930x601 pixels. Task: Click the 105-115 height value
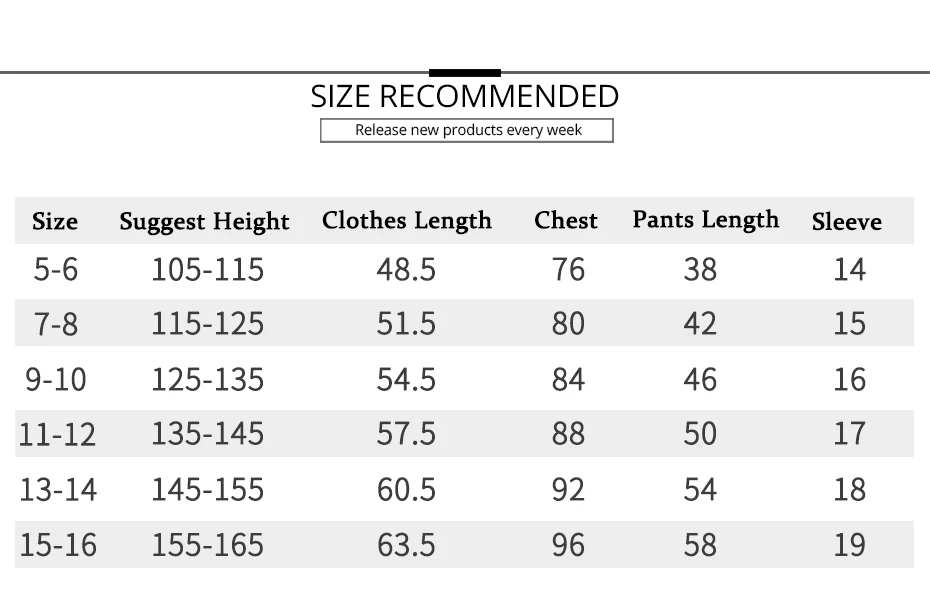point(208,269)
